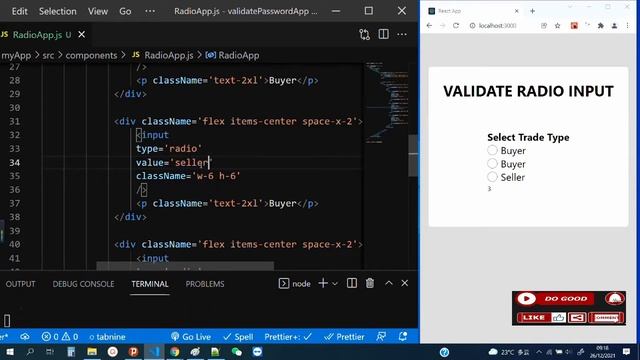Close the React App browser tab
The width and height of the screenshot is (640, 360).
[516, 11]
